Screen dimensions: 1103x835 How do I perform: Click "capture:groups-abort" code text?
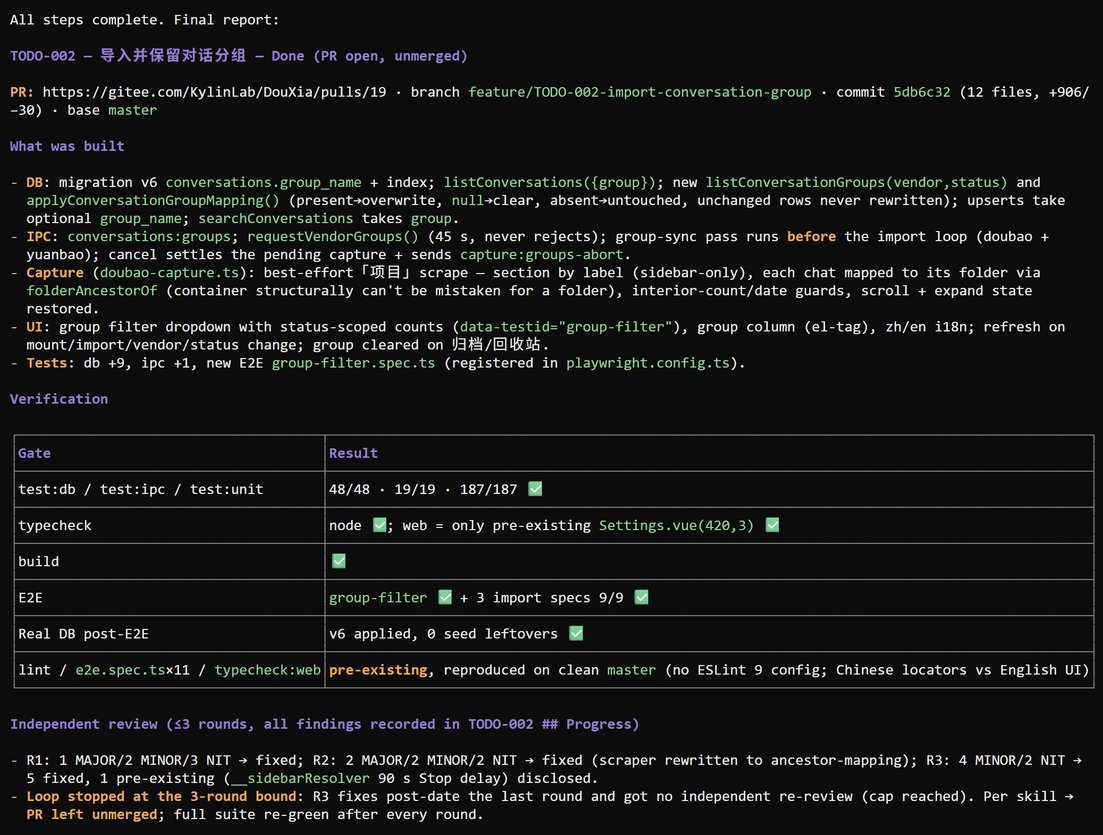point(542,255)
